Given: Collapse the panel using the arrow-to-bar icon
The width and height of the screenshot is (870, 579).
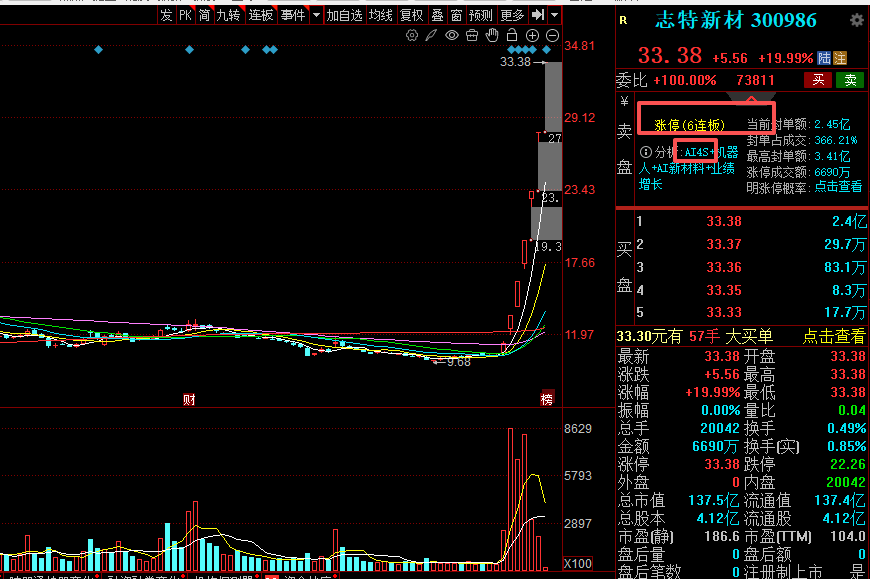Looking at the screenshot, I should (538, 15).
